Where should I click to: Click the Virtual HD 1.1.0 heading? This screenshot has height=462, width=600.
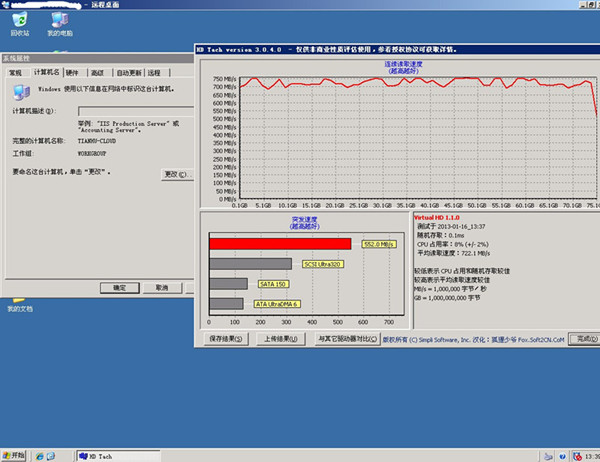point(437,217)
